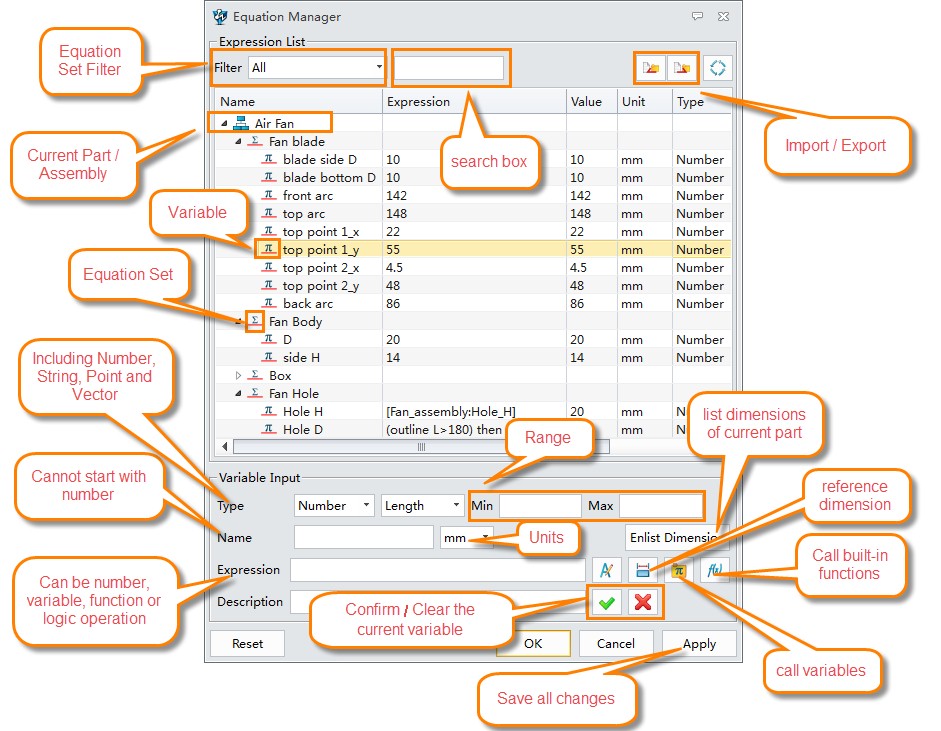The image size is (941, 731).
Task: Click the call variables pi icon
Action: click(x=678, y=570)
